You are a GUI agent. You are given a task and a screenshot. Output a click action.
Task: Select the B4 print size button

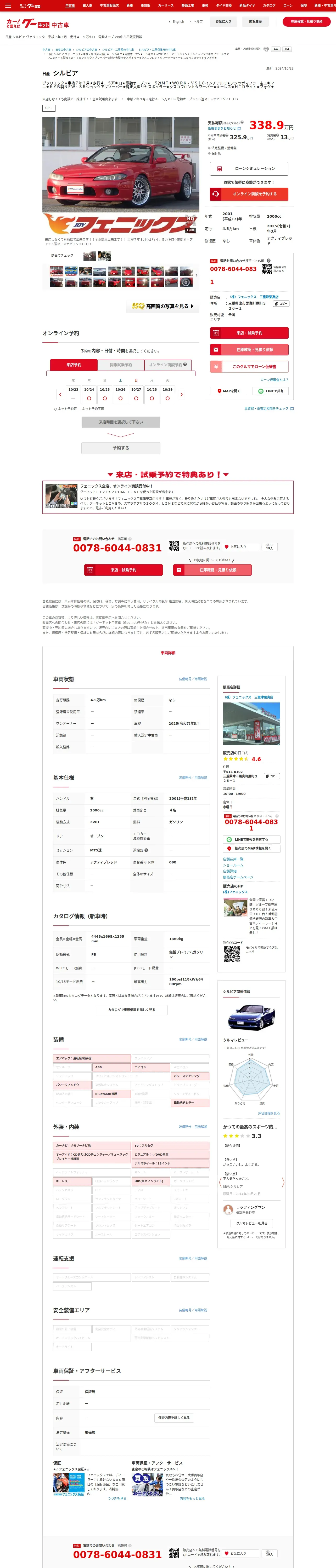[287, 49]
